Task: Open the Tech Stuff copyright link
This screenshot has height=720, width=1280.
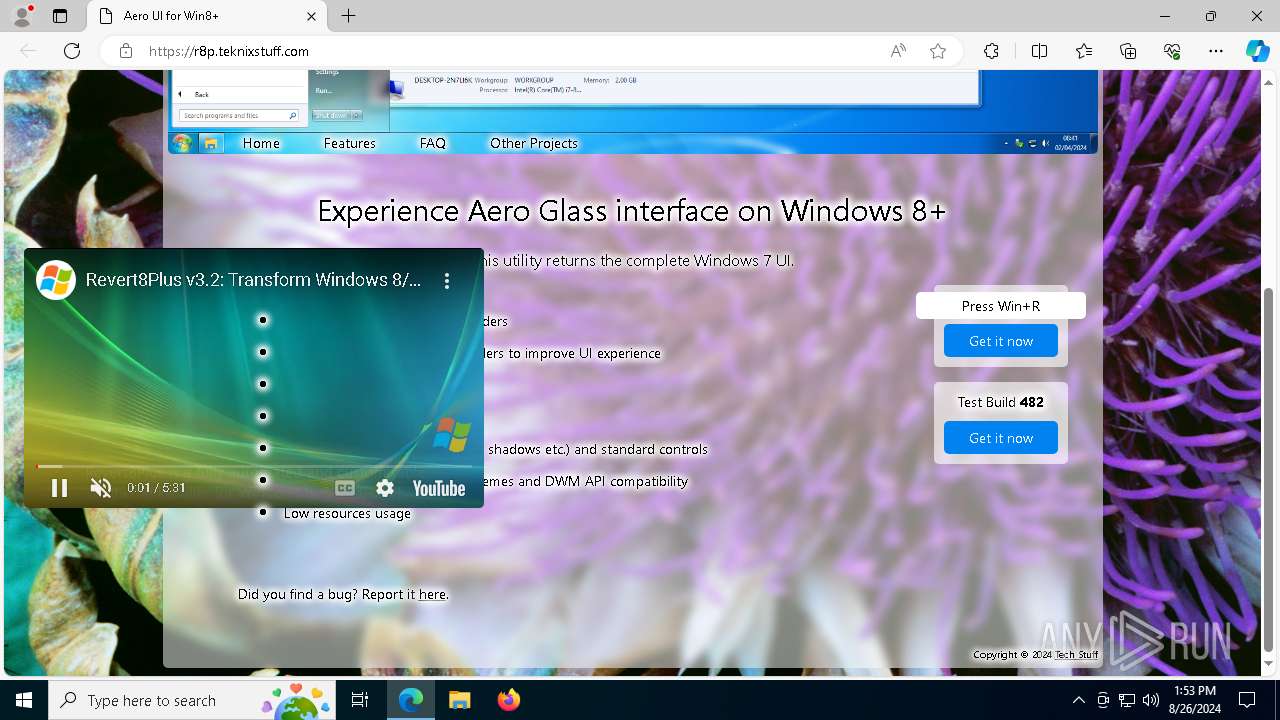Action: point(1077,655)
